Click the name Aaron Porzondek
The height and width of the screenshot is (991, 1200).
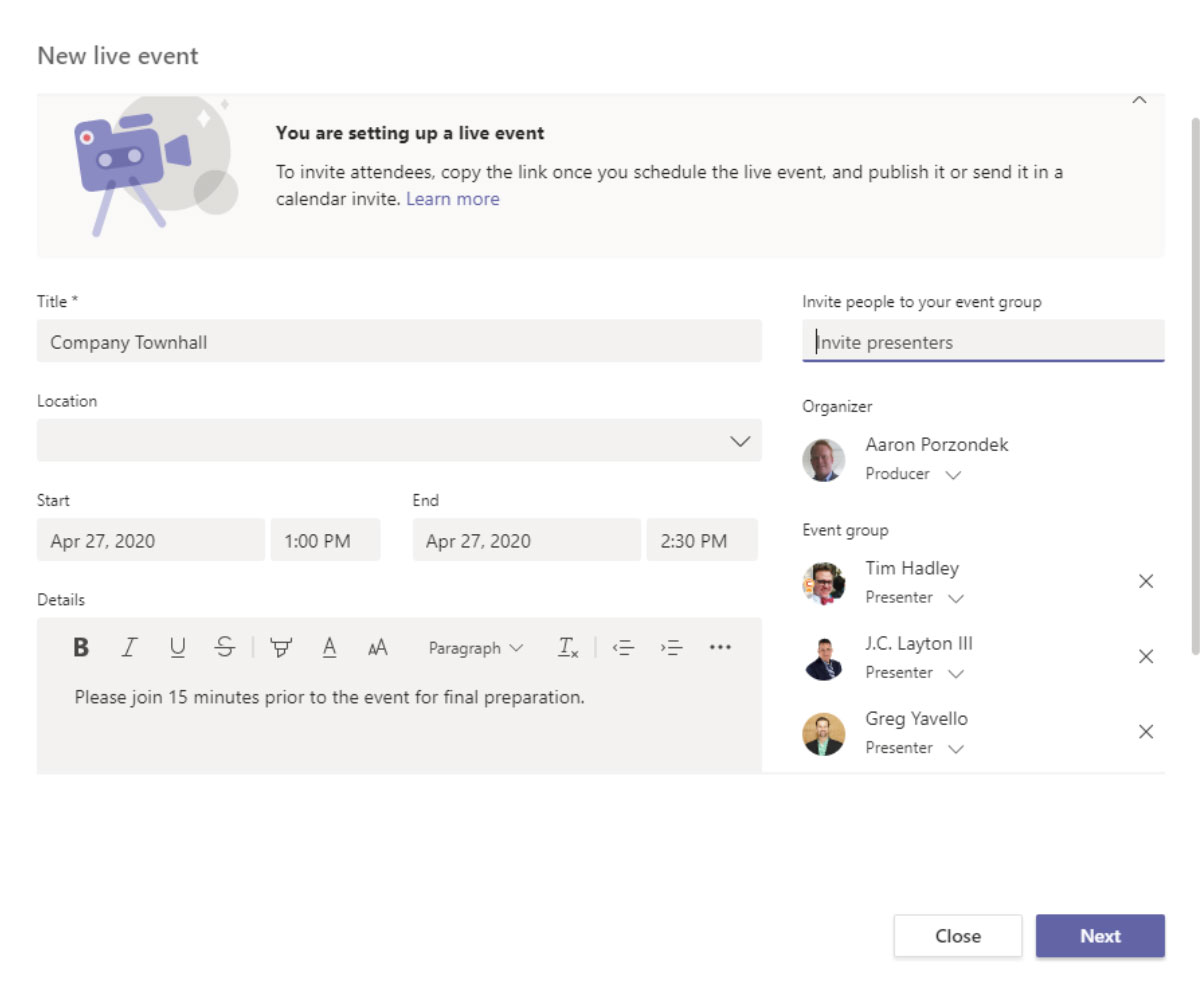[x=937, y=445]
